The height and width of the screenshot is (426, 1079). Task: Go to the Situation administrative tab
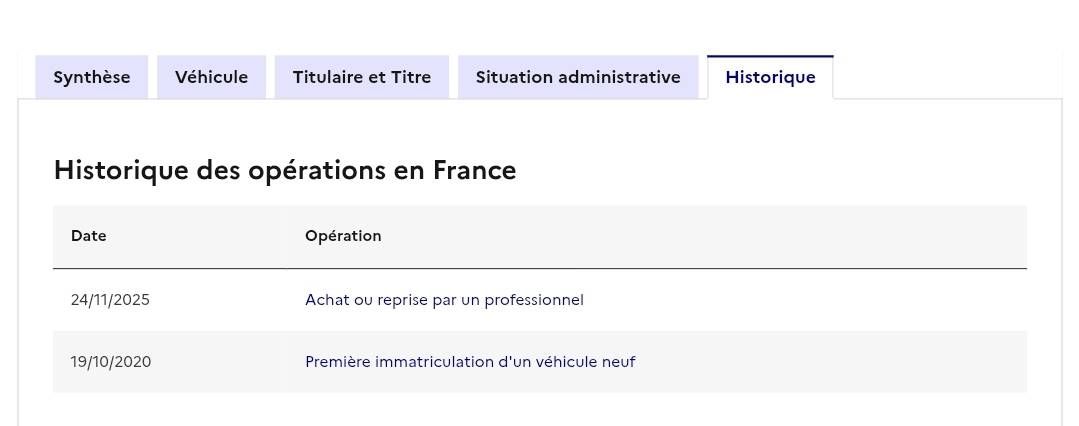(578, 77)
